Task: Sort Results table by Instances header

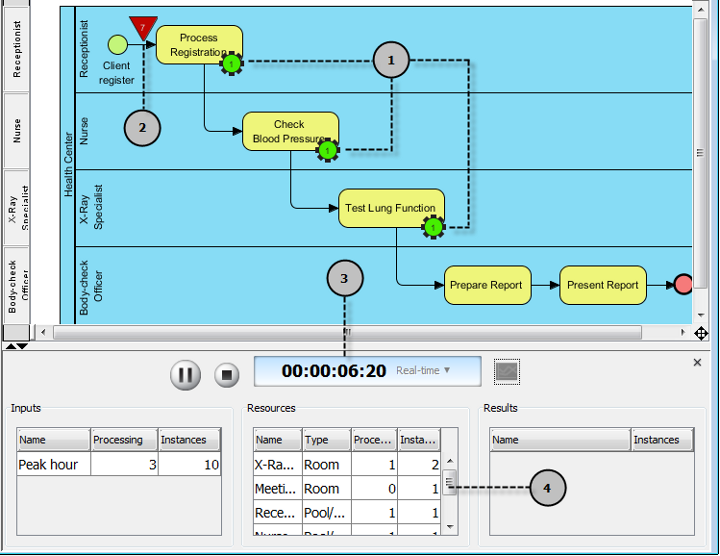Action: tap(662, 439)
